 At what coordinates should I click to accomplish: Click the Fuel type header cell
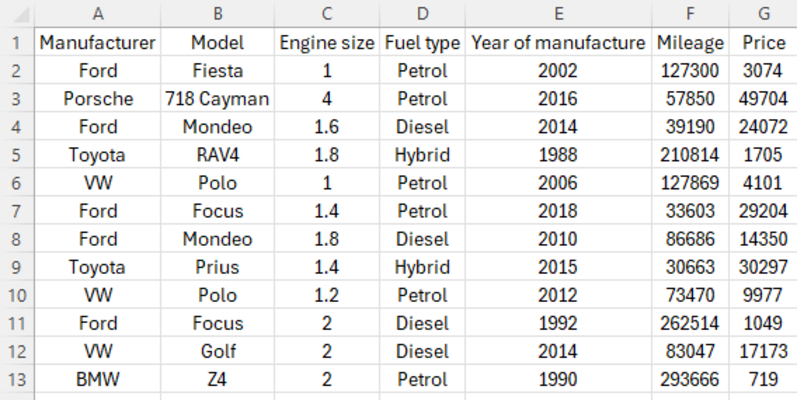422,42
